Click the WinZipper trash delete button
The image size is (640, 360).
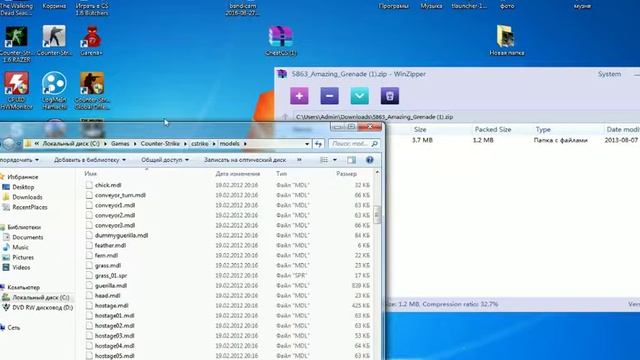[390, 96]
